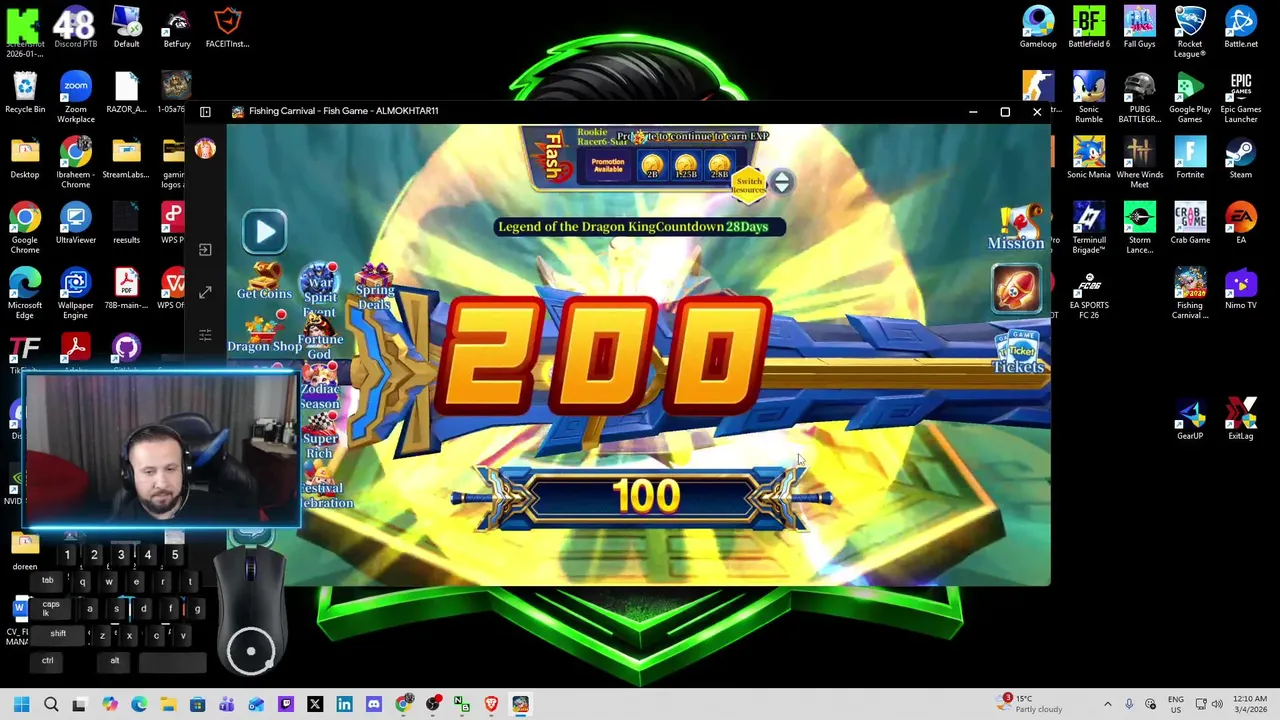Screen dimensions: 1280x720
Task: Toggle the Switch Resources arrows button
Action: tap(781, 182)
